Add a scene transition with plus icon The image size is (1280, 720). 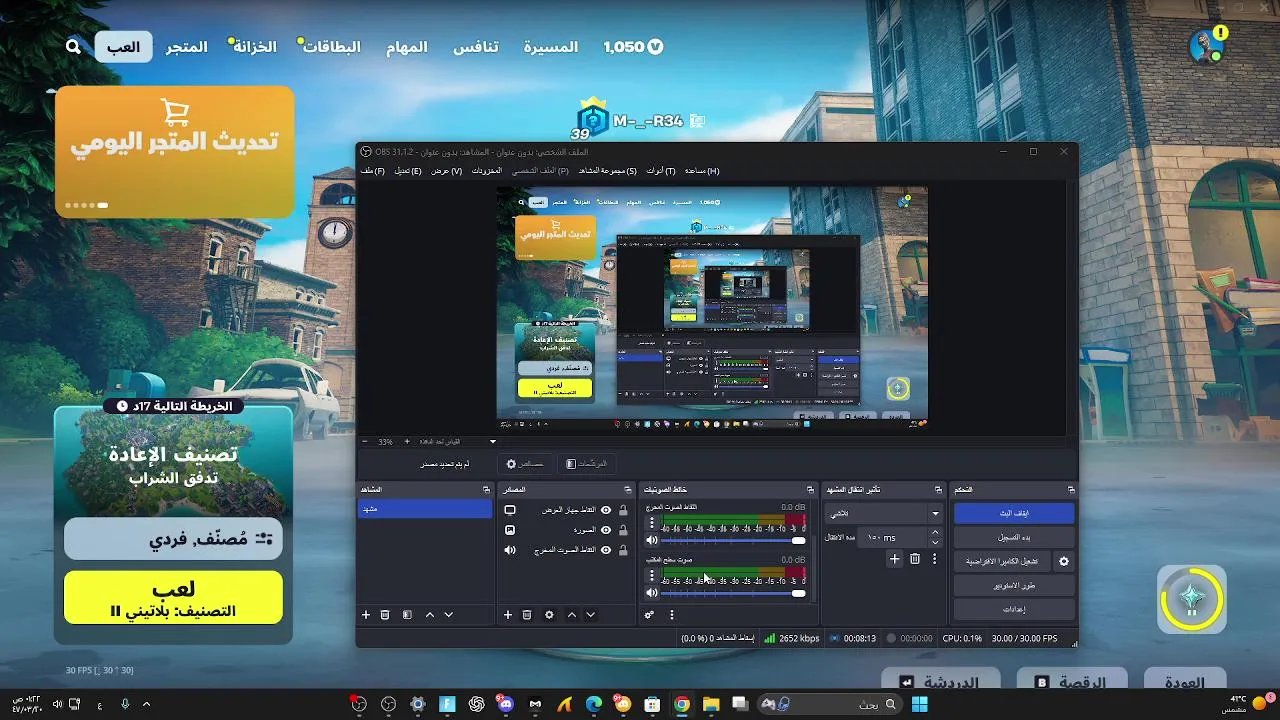[895, 559]
